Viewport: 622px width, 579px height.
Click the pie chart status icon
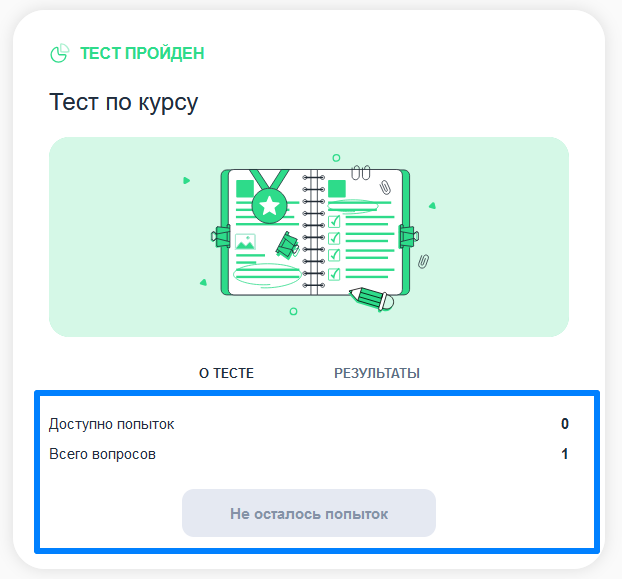[x=60, y=53]
